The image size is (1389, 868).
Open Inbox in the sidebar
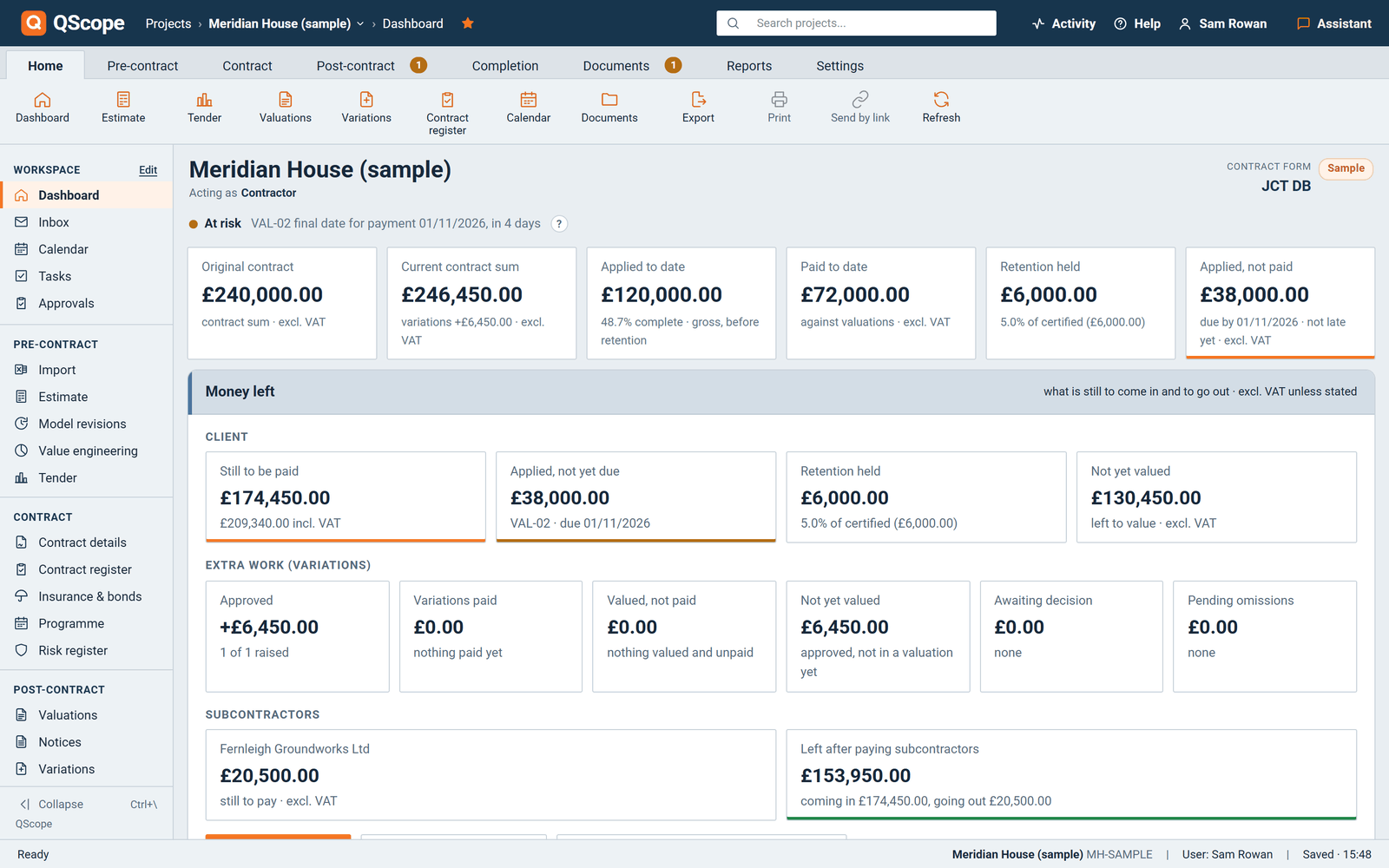click(87, 222)
